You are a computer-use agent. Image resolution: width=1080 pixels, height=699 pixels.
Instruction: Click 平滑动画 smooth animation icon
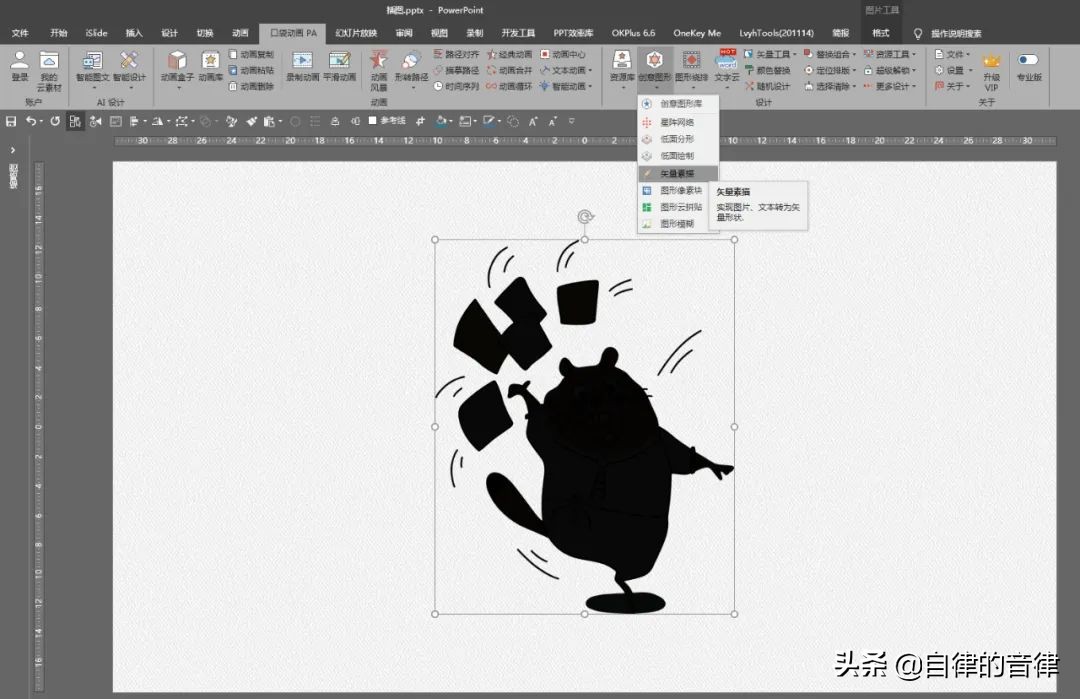click(340, 61)
